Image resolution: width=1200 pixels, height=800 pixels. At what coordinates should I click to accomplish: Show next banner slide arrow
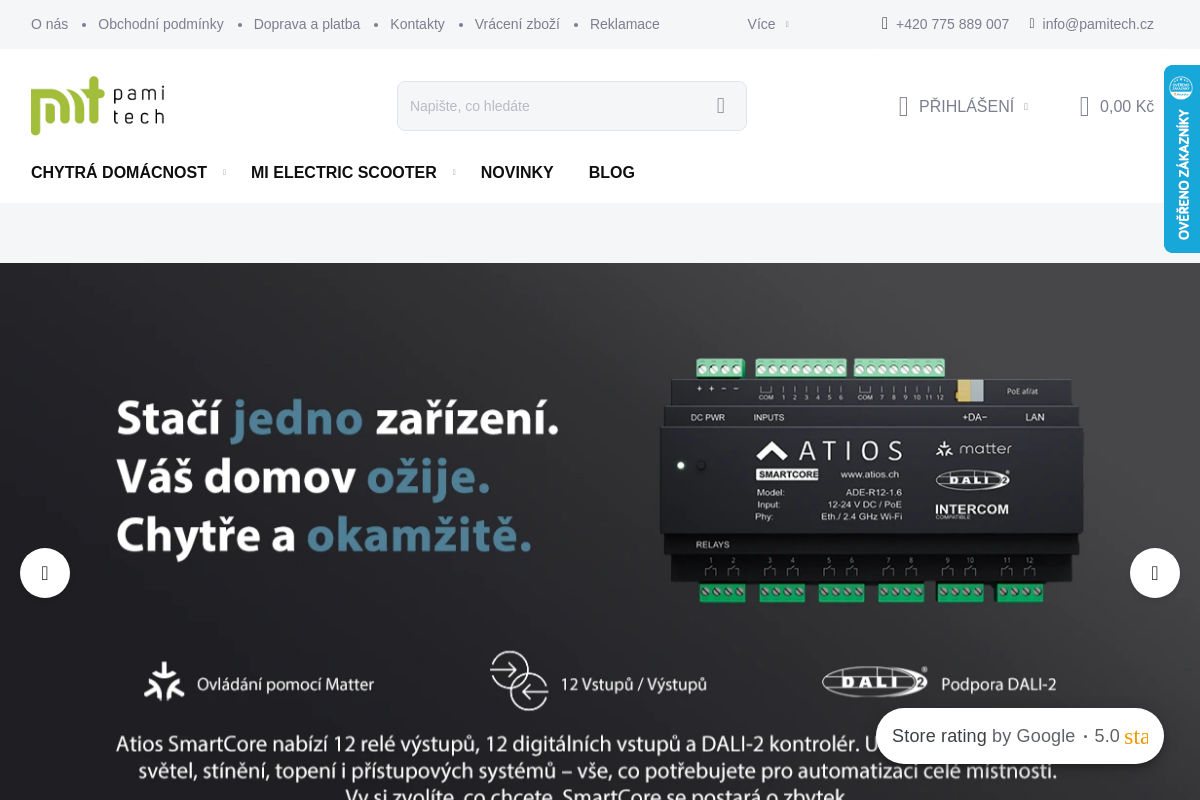click(x=1155, y=573)
